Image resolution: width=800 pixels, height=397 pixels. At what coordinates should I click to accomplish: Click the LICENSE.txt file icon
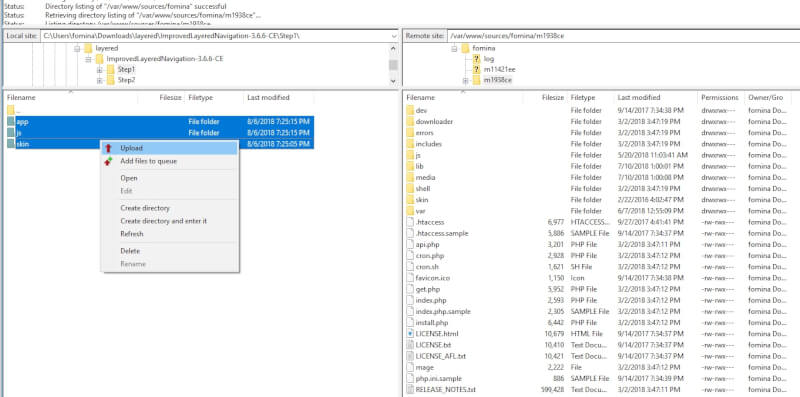click(410, 345)
